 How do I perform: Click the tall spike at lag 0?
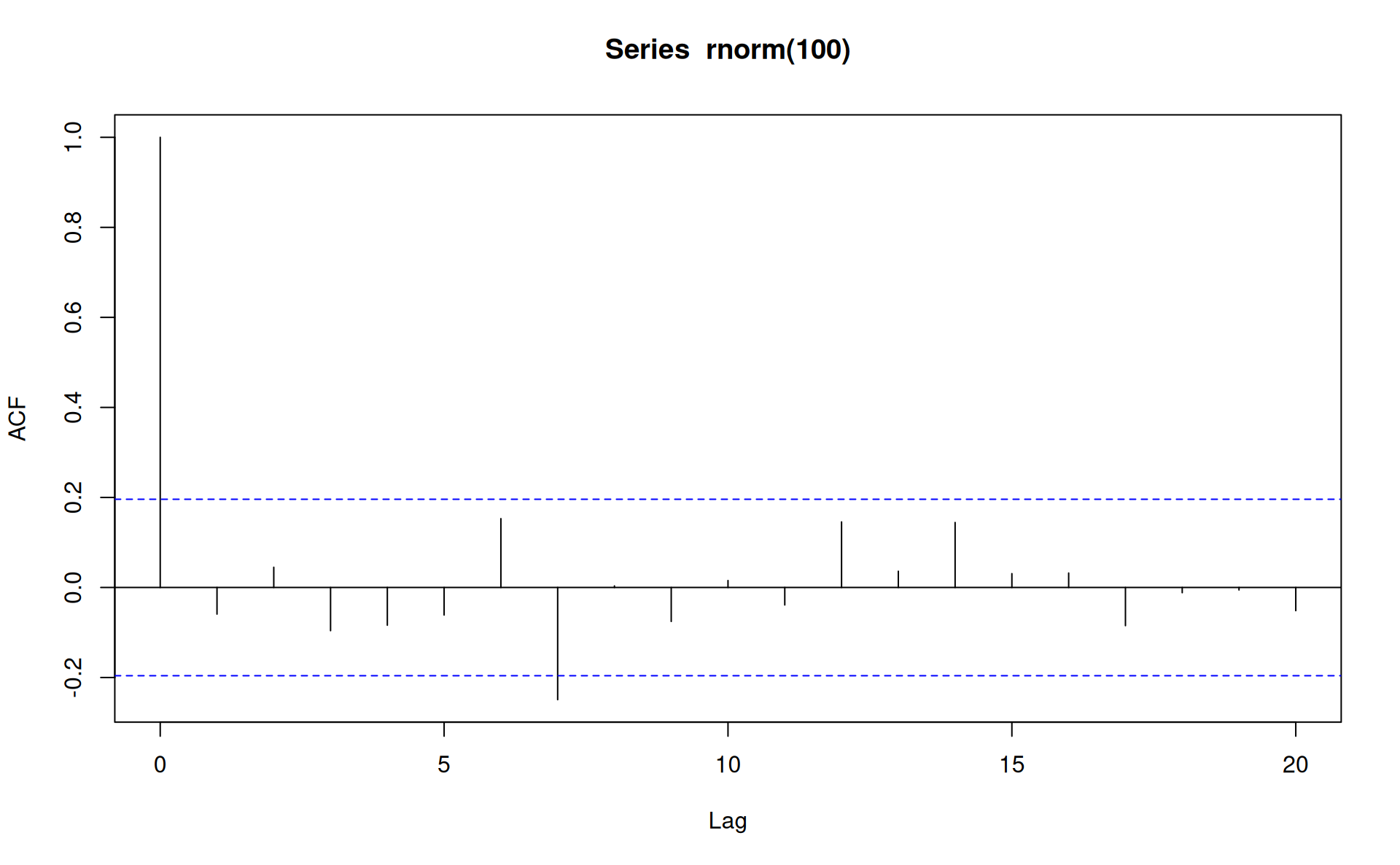pyautogui.click(x=160, y=365)
